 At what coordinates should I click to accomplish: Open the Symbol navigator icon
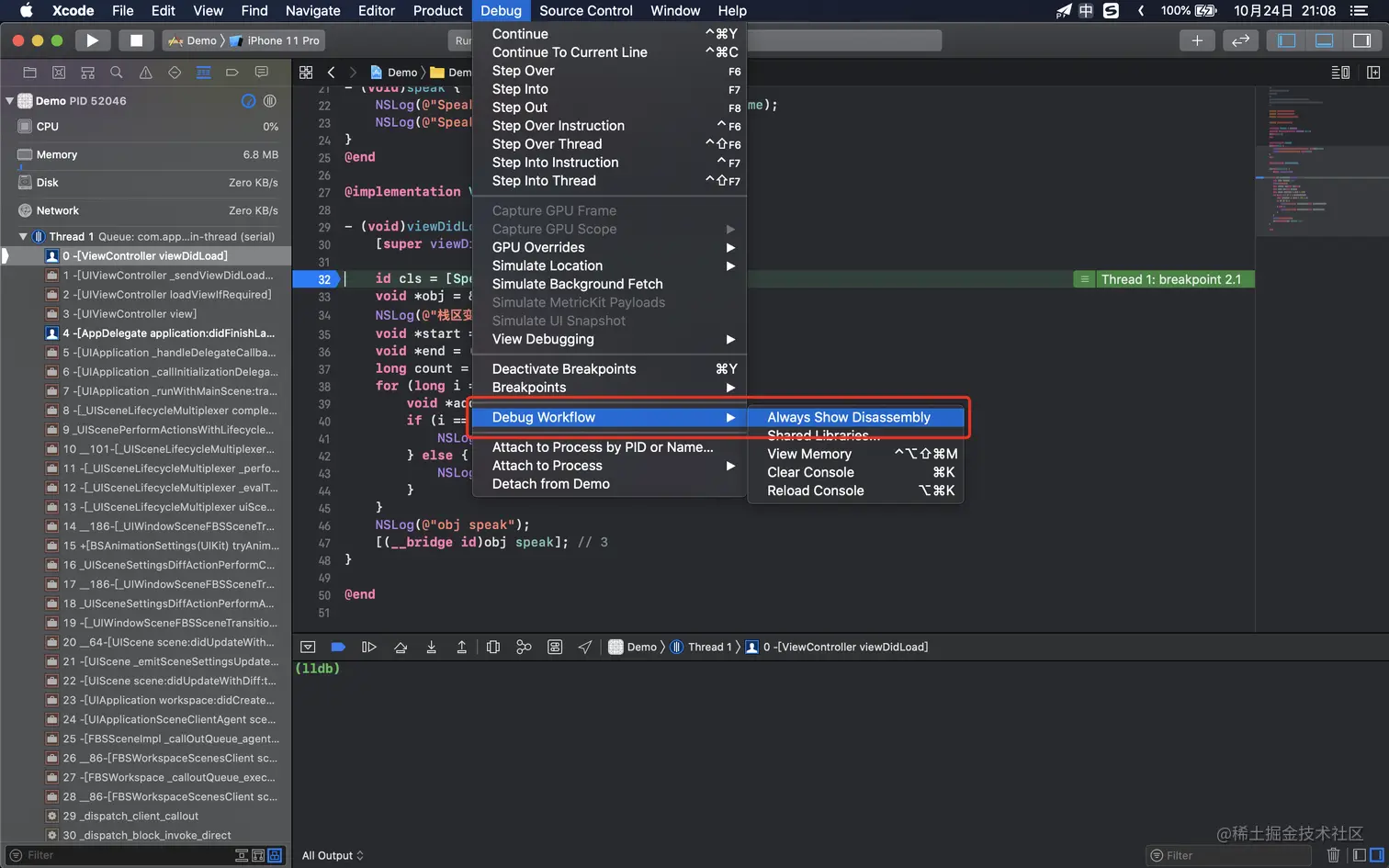point(87,73)
